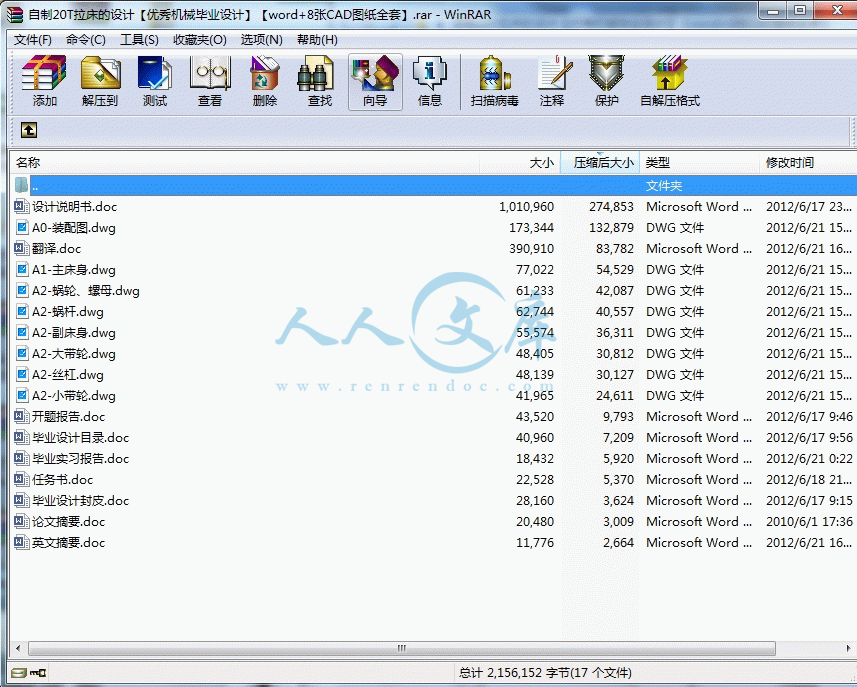Select file name A2-丝杠.dwg
857x687 pixels.
pos(68,375)
